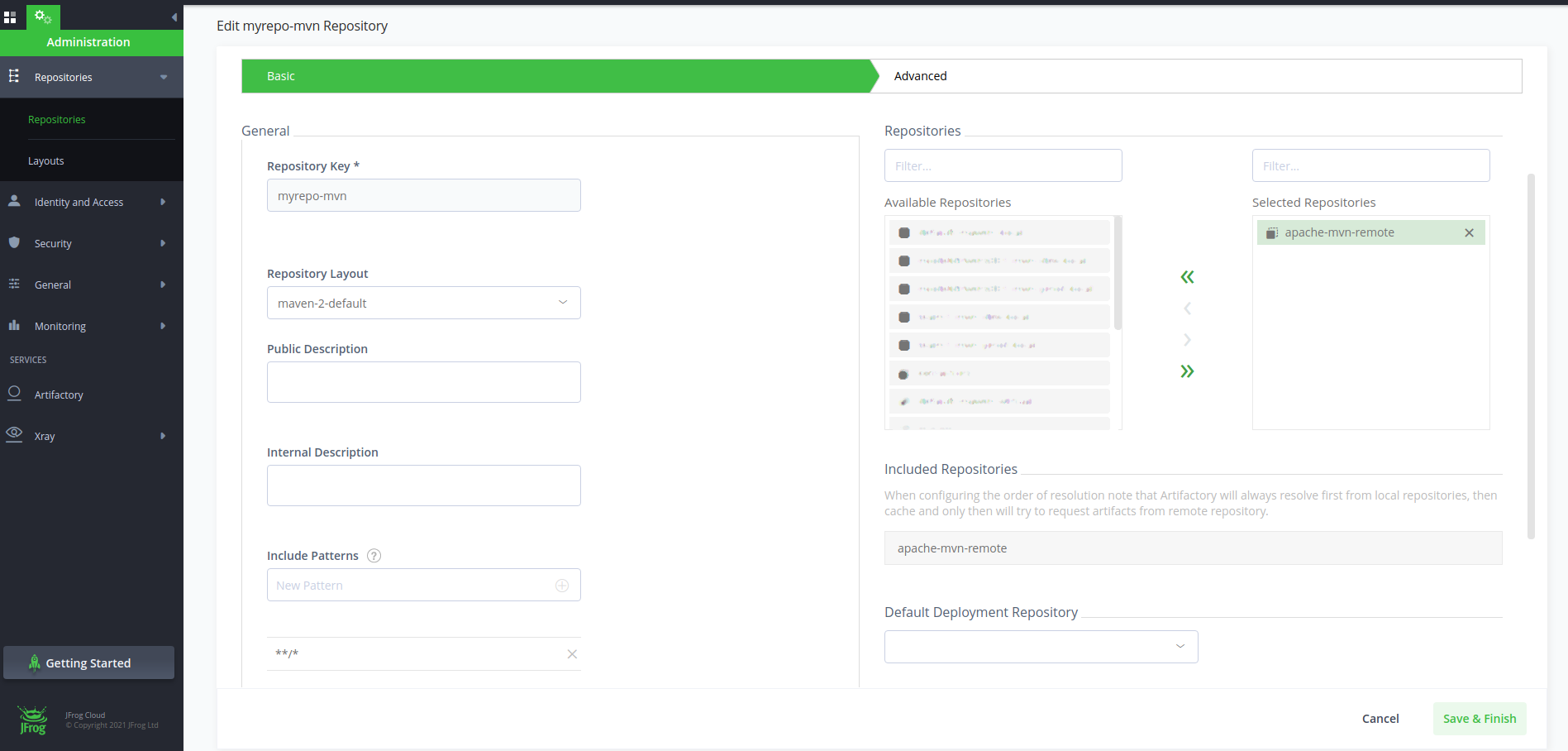
Task: Click the Available Repositories list scrollbar
Action: click(x=1118, y=273)
